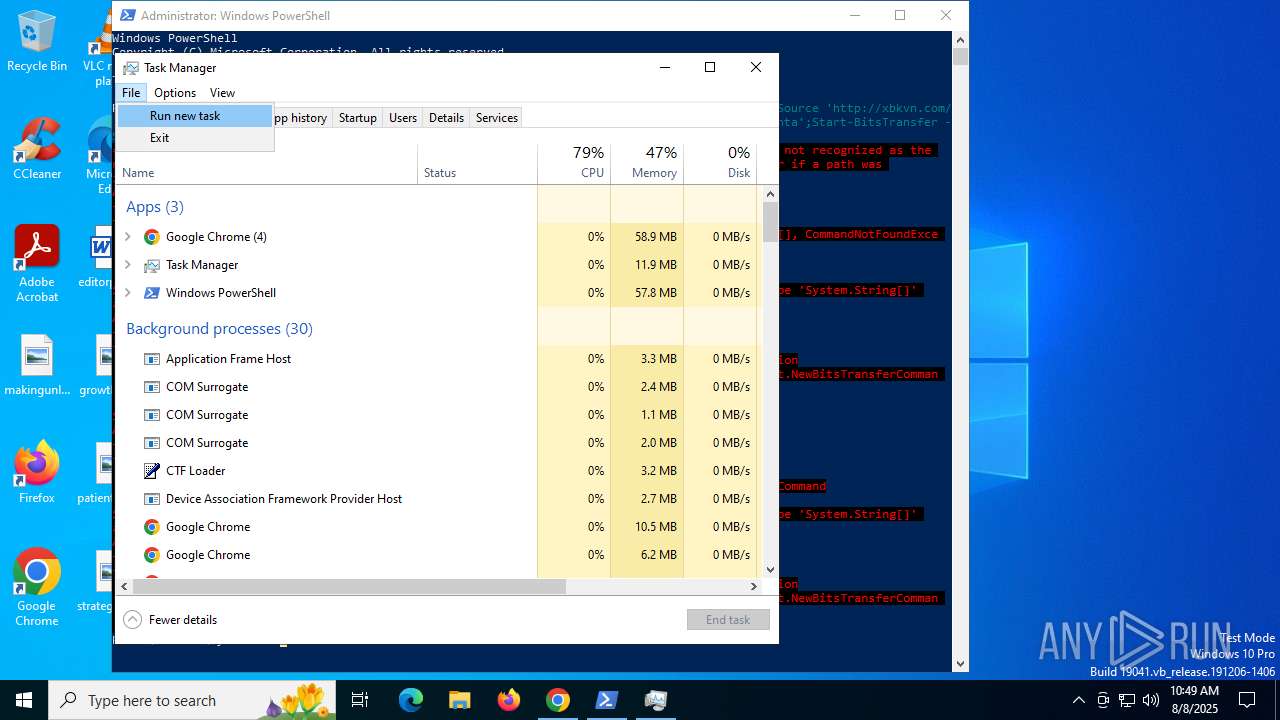Open CCleaner desktop shortcut
Screen dimensions: 1280x720
click(x=37, y=149)
